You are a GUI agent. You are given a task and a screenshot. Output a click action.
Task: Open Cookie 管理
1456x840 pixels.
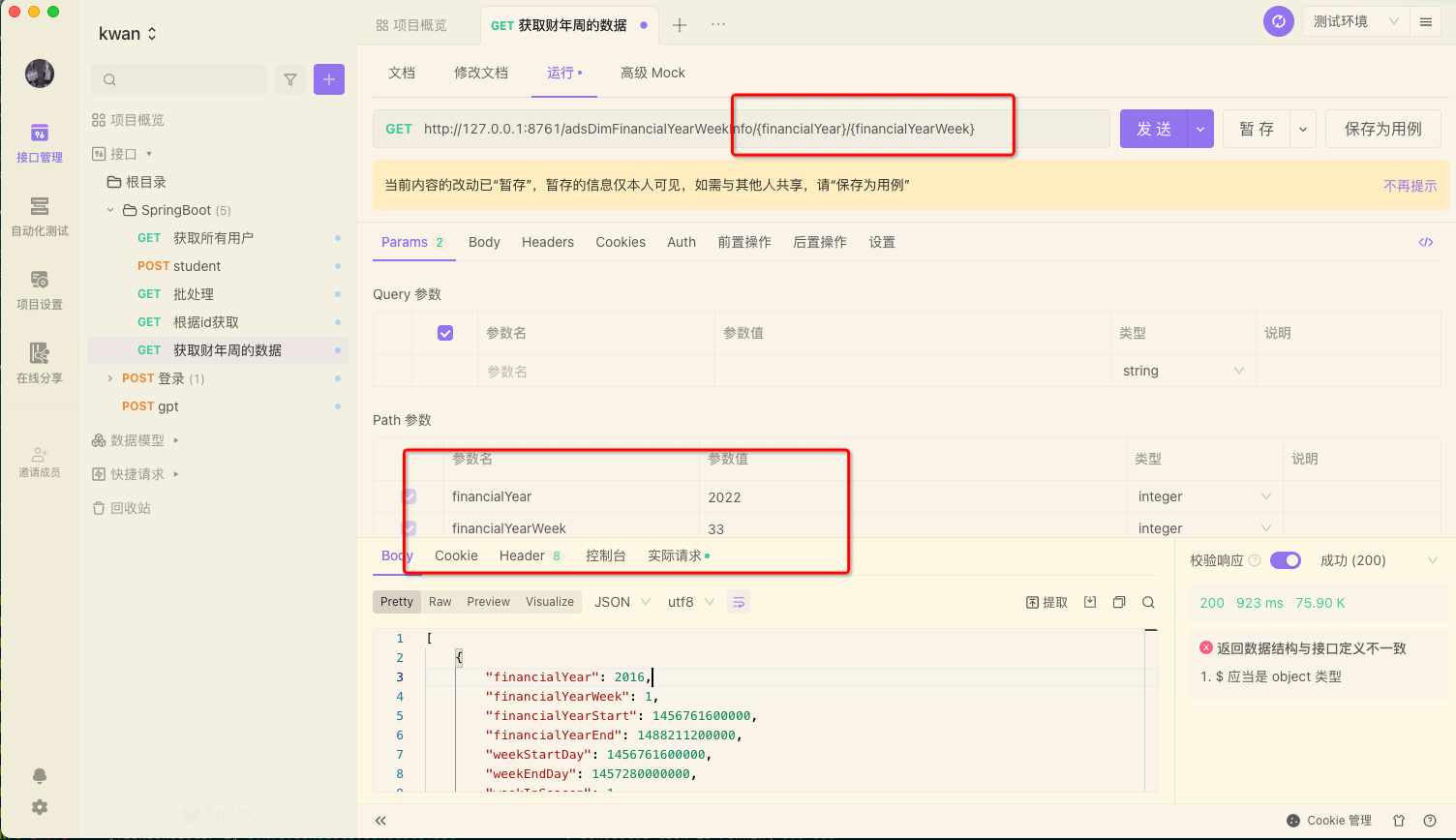tap(1329, 821)
